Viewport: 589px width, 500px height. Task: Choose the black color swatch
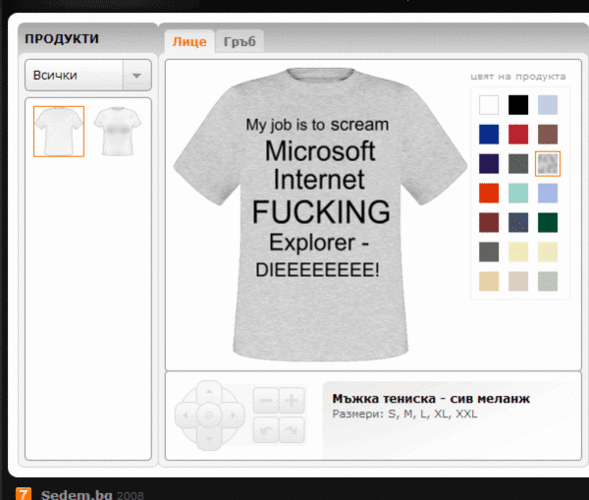click(518, 105)
